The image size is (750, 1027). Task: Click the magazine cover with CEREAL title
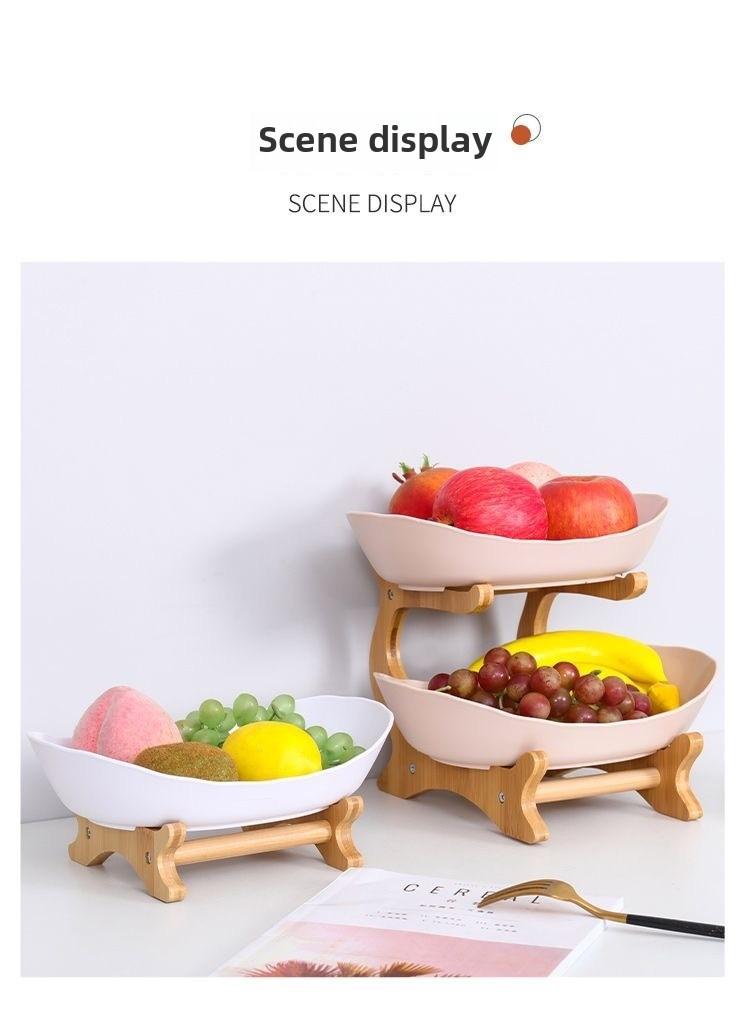tap(419, 925)
